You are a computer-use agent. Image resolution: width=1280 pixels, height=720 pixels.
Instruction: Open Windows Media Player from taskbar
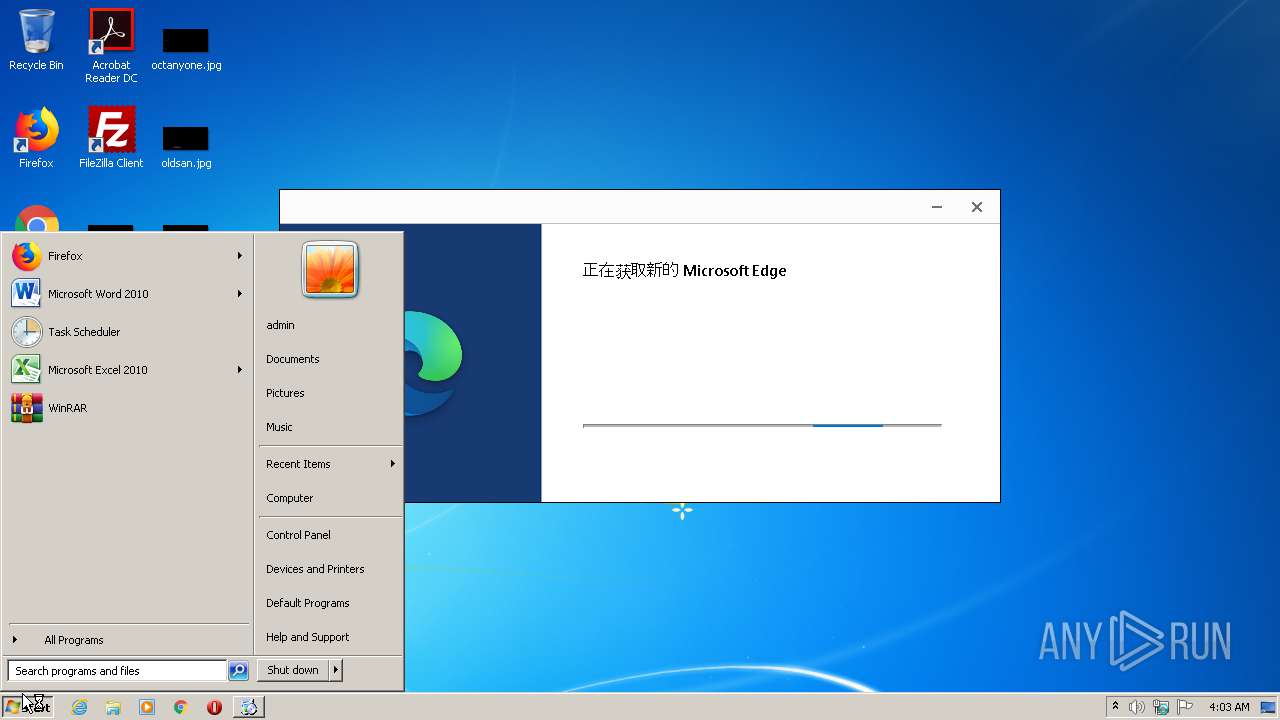pyautogui.click(x=147, y=707)
